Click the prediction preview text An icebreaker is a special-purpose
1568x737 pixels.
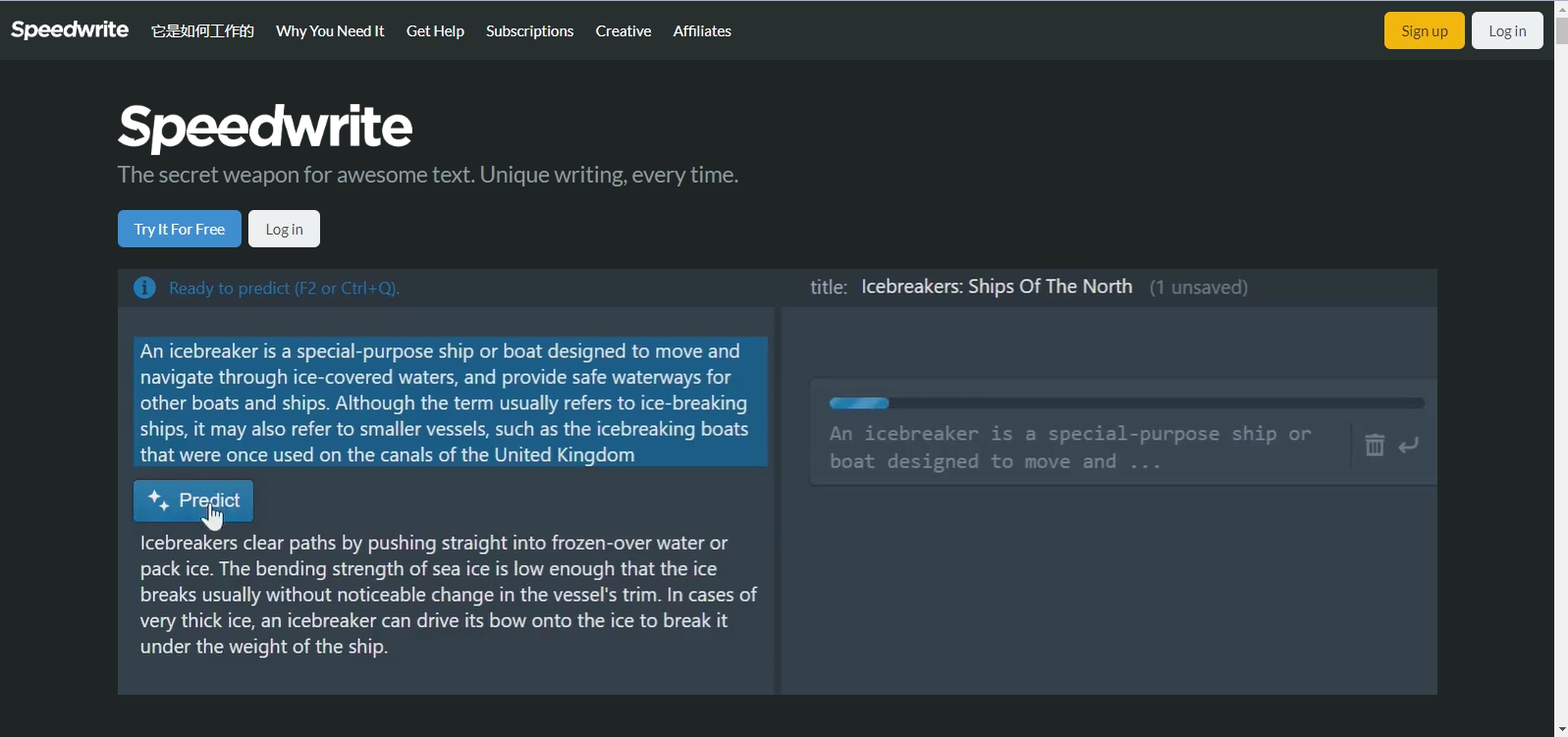point(1070,447)
